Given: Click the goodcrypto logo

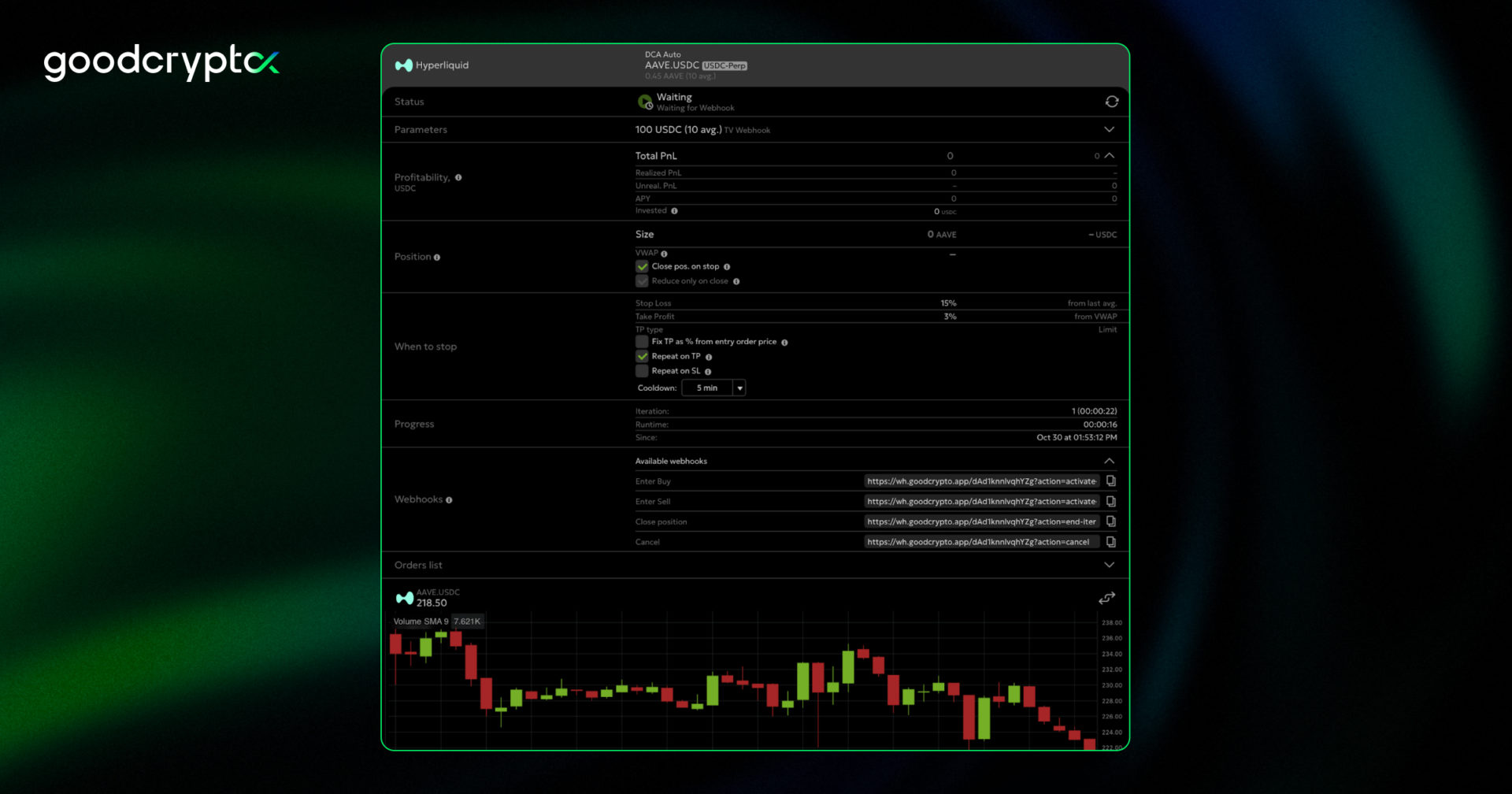Looking at the screenshot, I should (x=160, y=62).
